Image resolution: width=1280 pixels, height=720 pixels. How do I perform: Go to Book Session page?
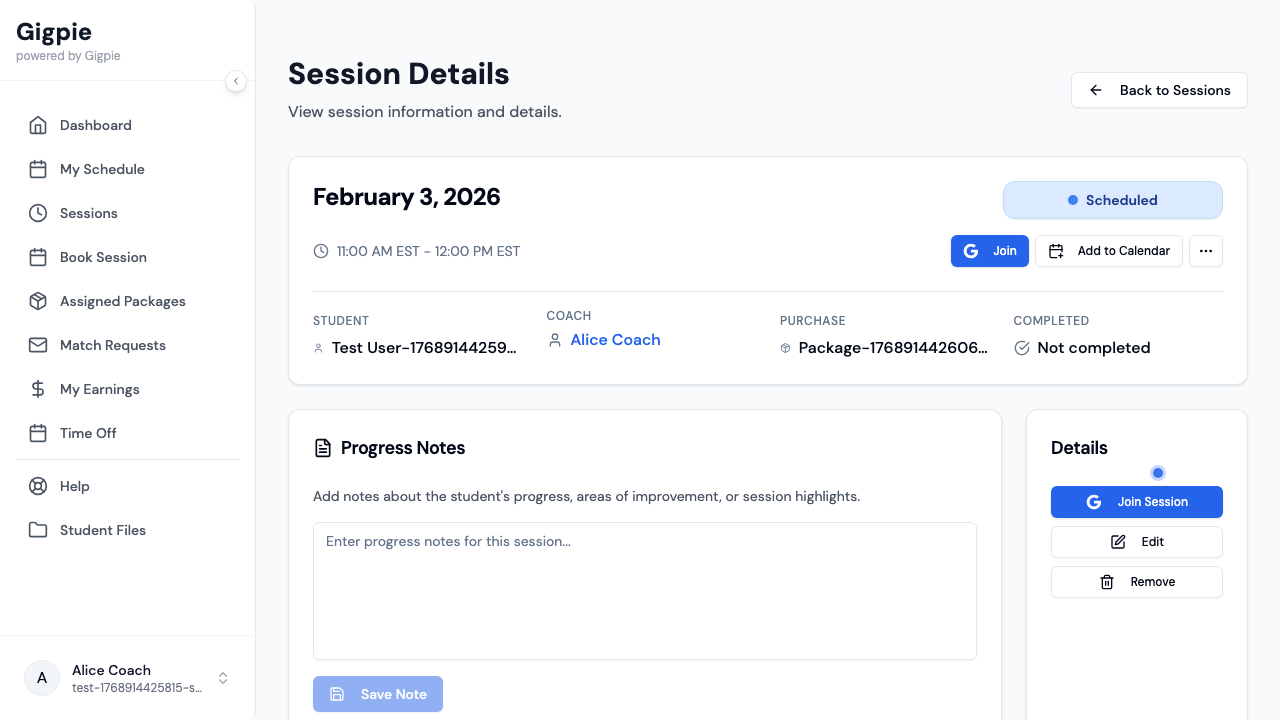coord(103,257)
